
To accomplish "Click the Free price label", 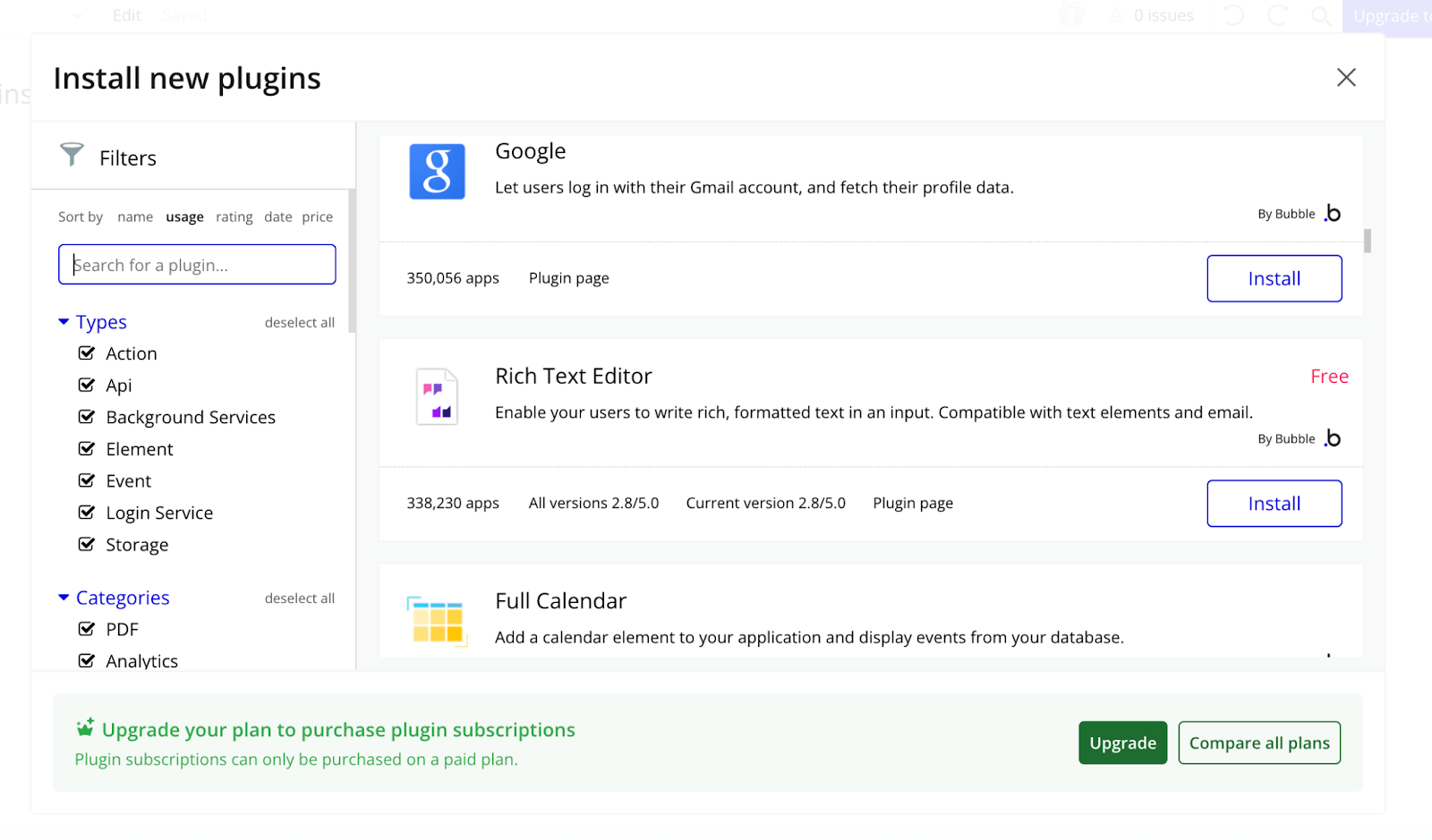I will (x=1329, y=377).
